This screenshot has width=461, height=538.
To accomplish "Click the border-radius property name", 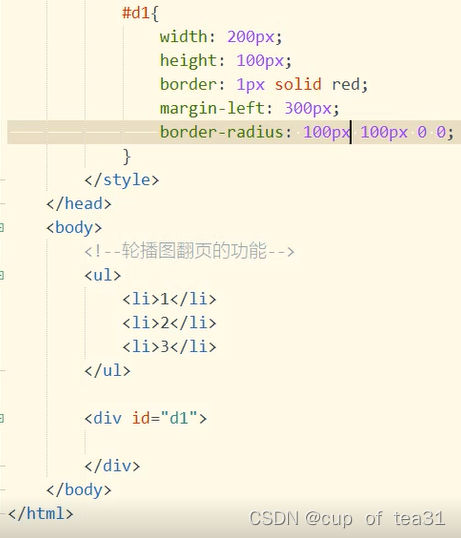I will (222, 132).
